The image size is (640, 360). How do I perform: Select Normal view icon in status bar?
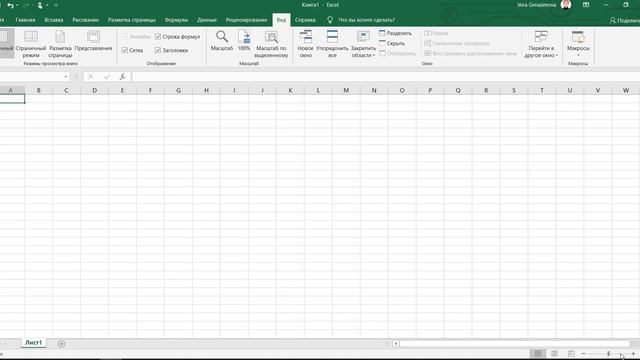pos(538,353)
